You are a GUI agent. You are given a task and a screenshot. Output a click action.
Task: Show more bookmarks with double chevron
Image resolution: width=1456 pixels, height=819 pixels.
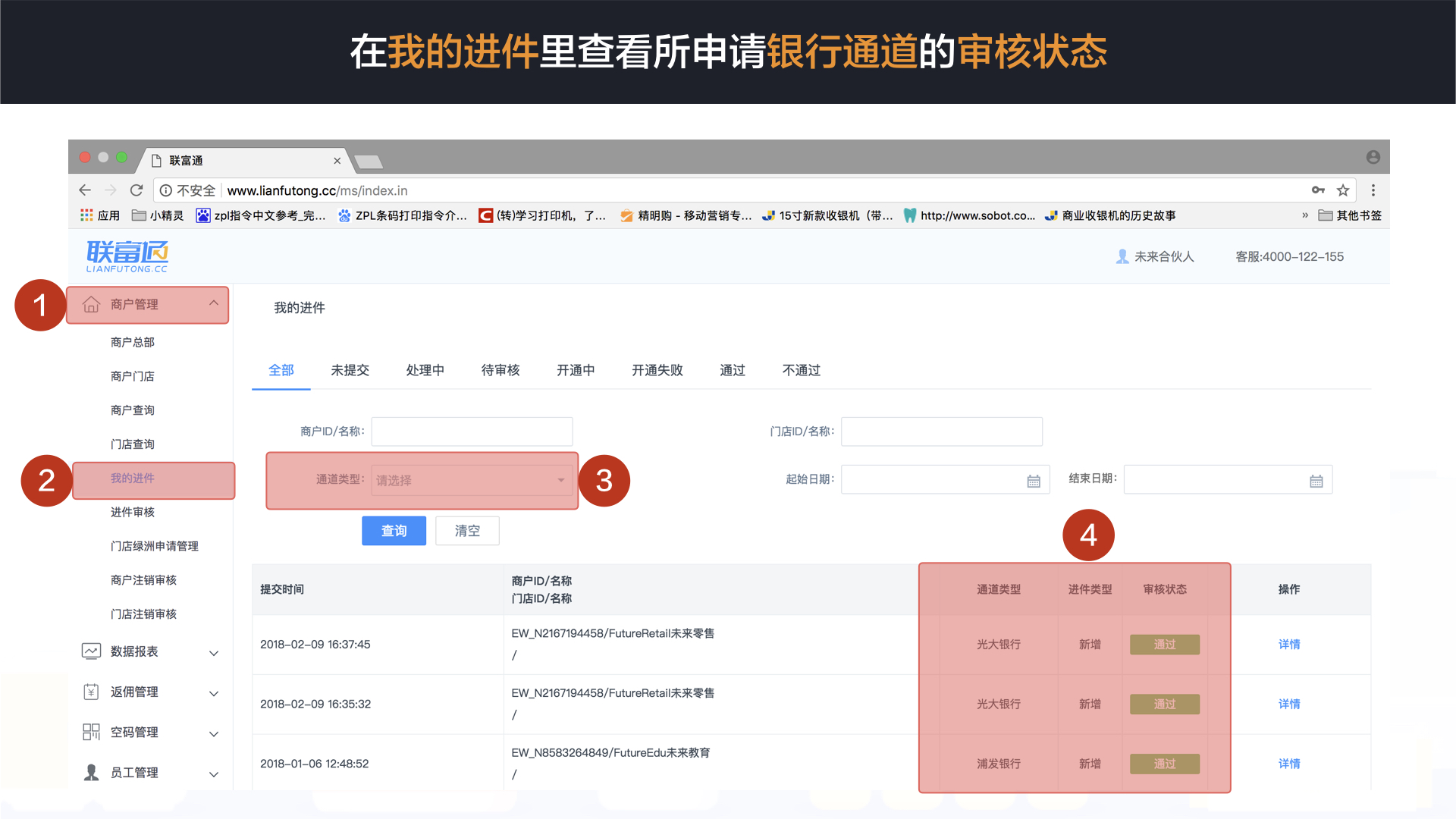(1305, 215)
